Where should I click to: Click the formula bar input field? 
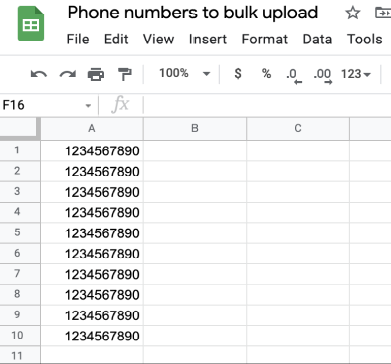267,105
